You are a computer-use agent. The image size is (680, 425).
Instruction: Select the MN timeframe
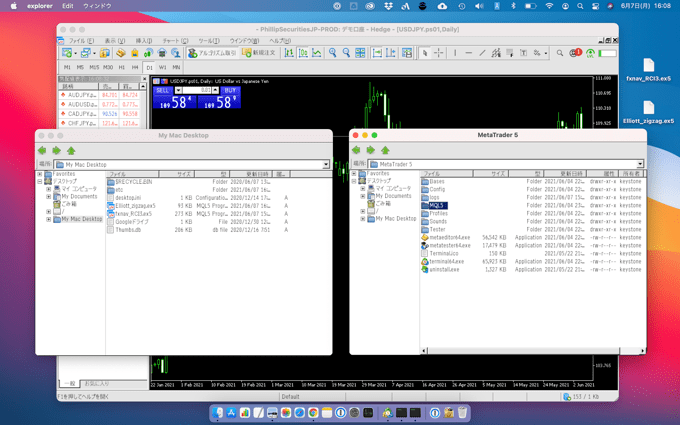point(176,67)
